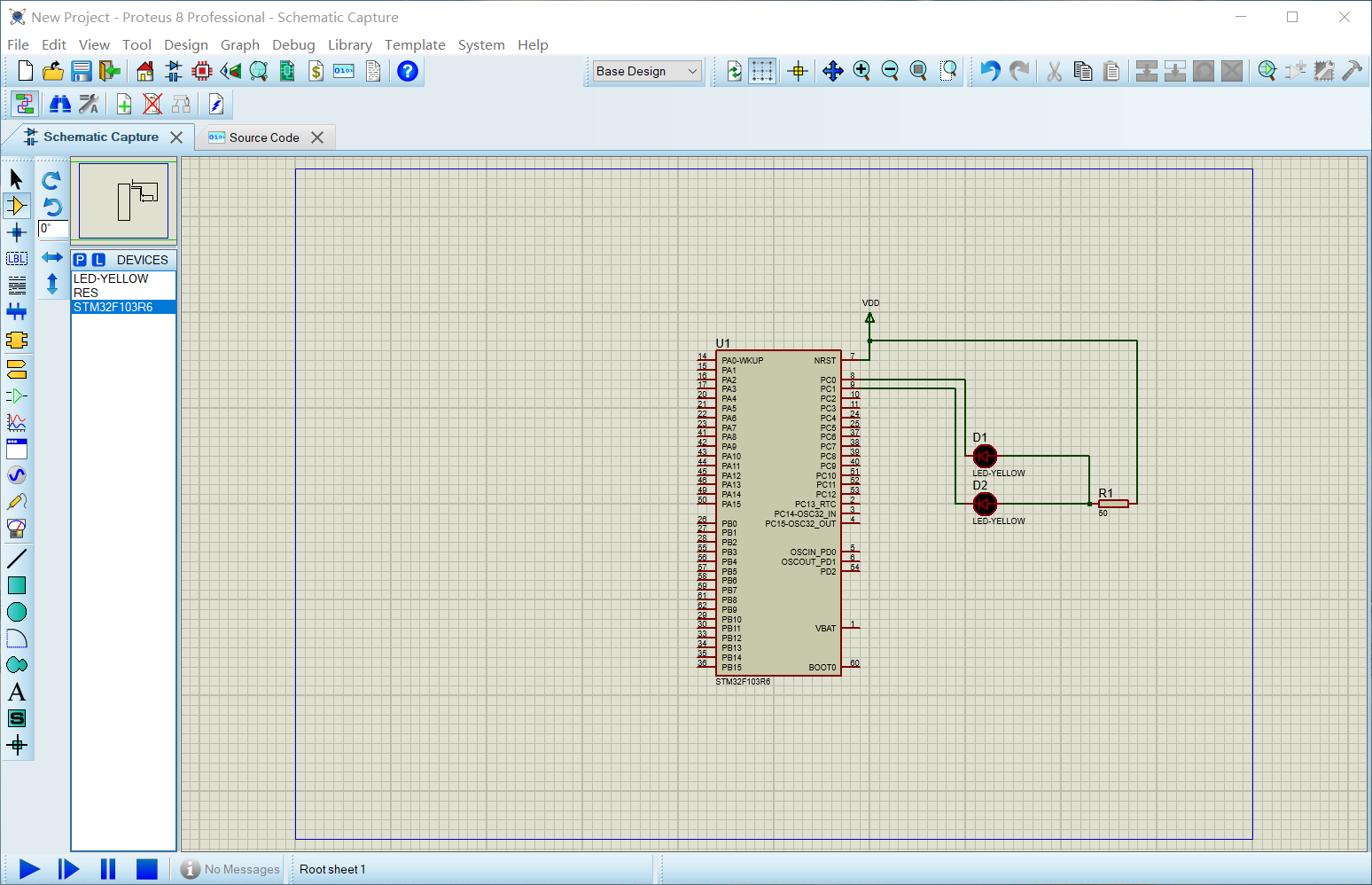
Task: Run the electrical rules check lightning icon
Action: point(216,105)
